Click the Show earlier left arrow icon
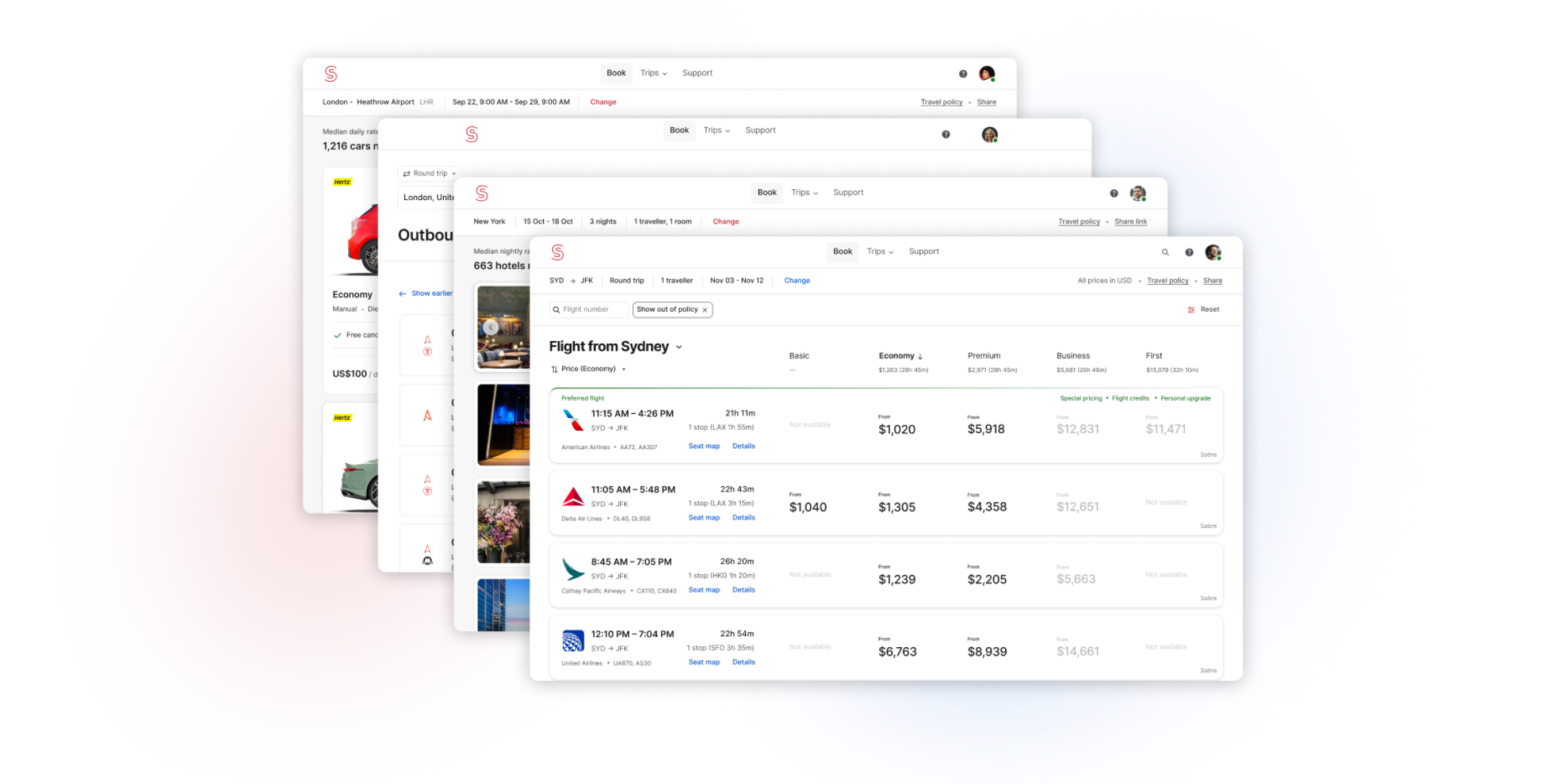This screenshot has width=1548, height=784. 402,294
